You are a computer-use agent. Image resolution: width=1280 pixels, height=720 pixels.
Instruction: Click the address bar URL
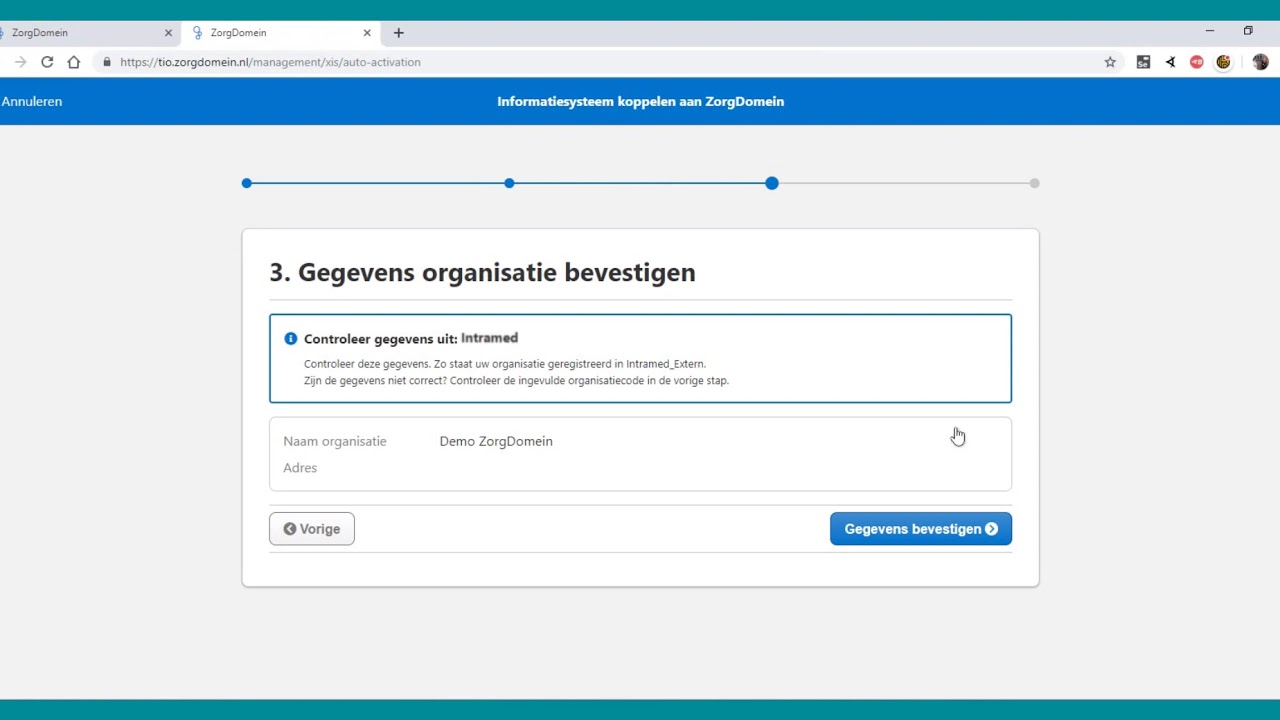270,62
